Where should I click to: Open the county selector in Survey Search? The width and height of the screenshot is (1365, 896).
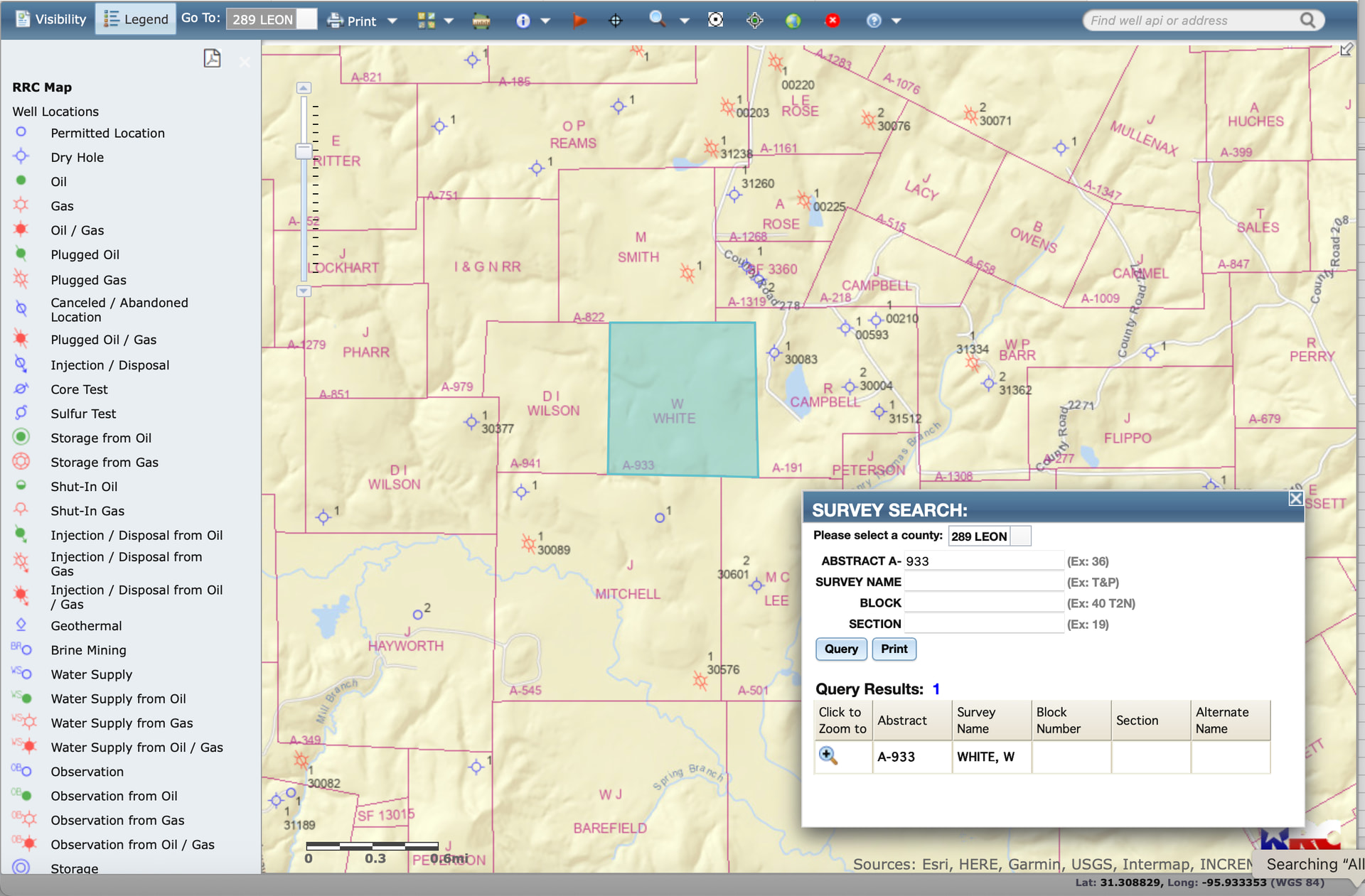(1020, 536)
